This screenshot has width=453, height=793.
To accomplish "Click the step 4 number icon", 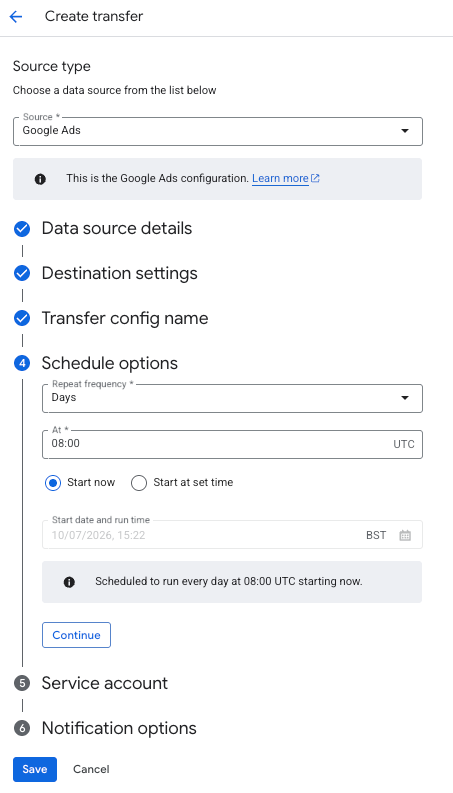I will (22, 363).
